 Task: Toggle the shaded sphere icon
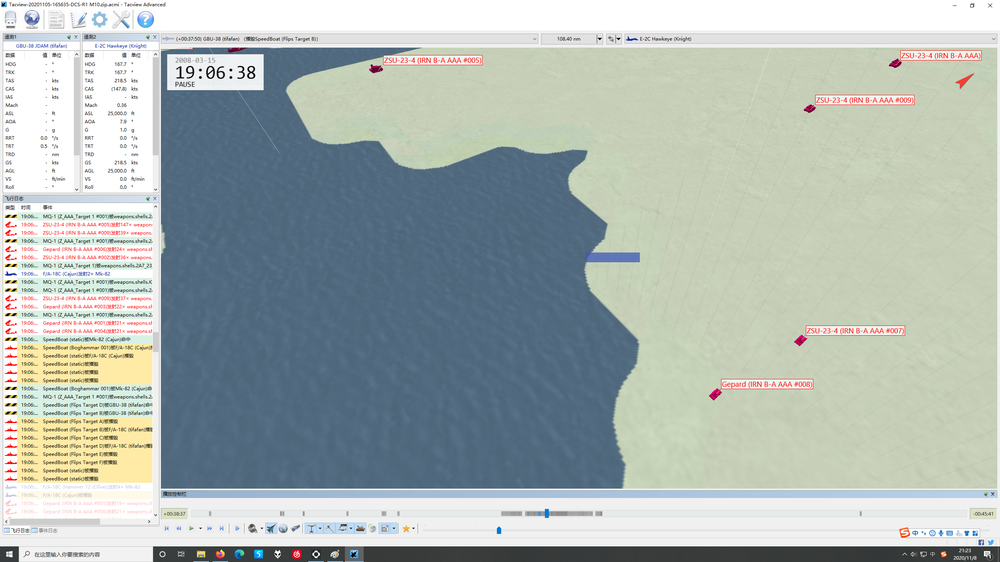coord(372,528)
